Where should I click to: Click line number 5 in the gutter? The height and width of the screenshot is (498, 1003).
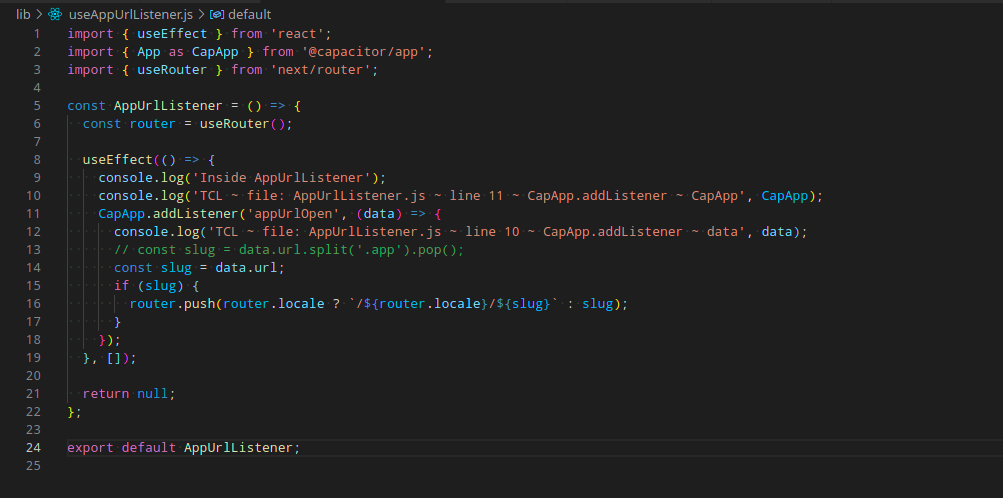point(36,105)
